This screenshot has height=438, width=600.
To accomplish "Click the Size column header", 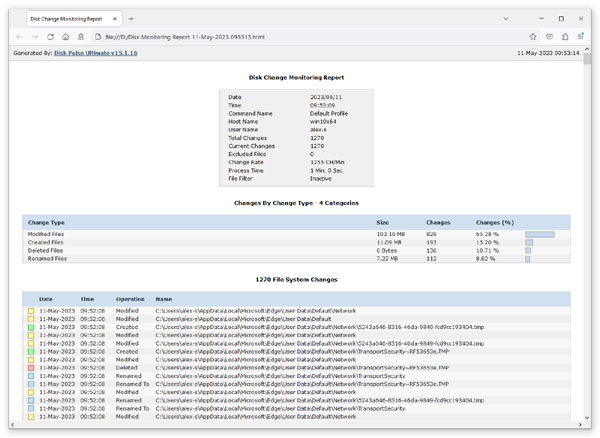I will point(382,223).
